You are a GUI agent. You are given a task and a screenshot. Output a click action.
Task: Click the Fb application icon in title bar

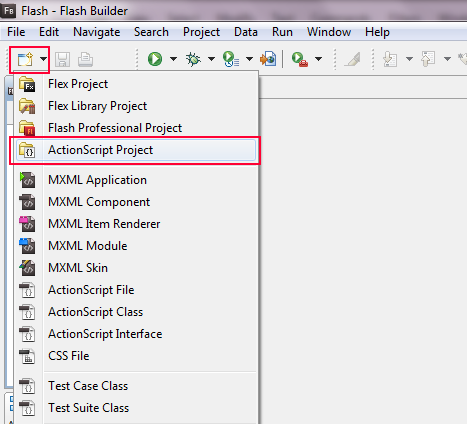pyautogui.click(x=8, y=11)
